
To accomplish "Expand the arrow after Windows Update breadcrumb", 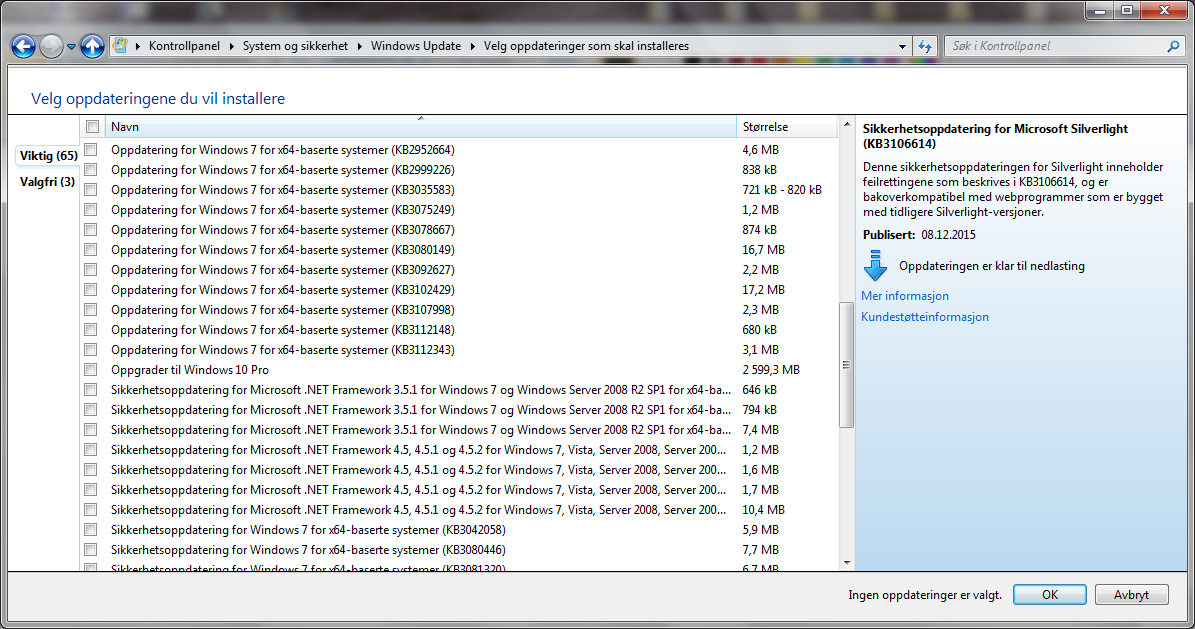I will [473, 47].
